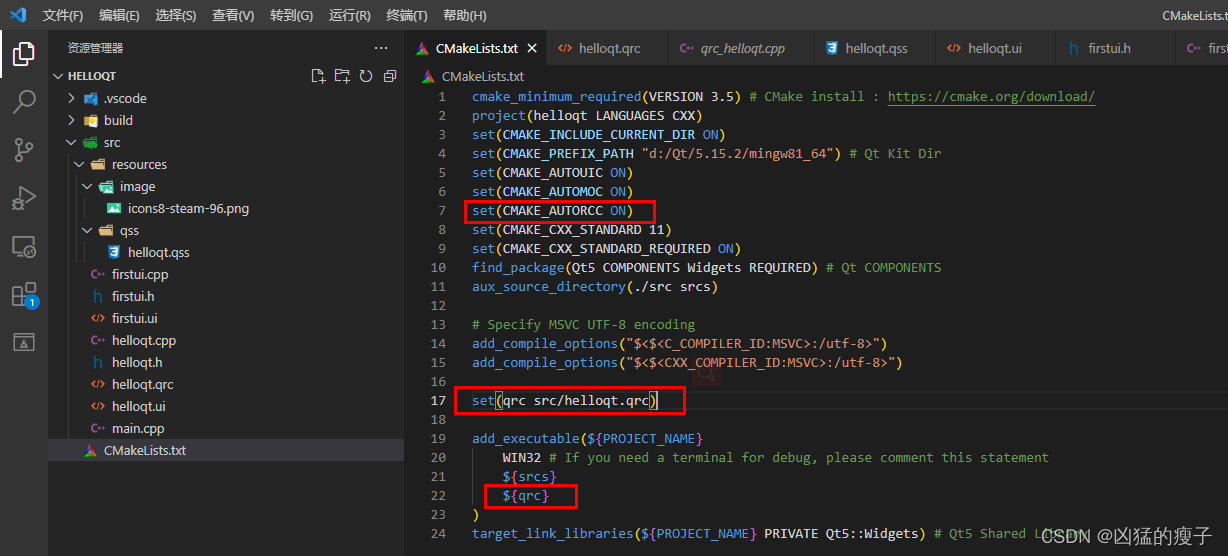
Task: Close the CMakeLists.txt editor tab
Action: [532, 48]
